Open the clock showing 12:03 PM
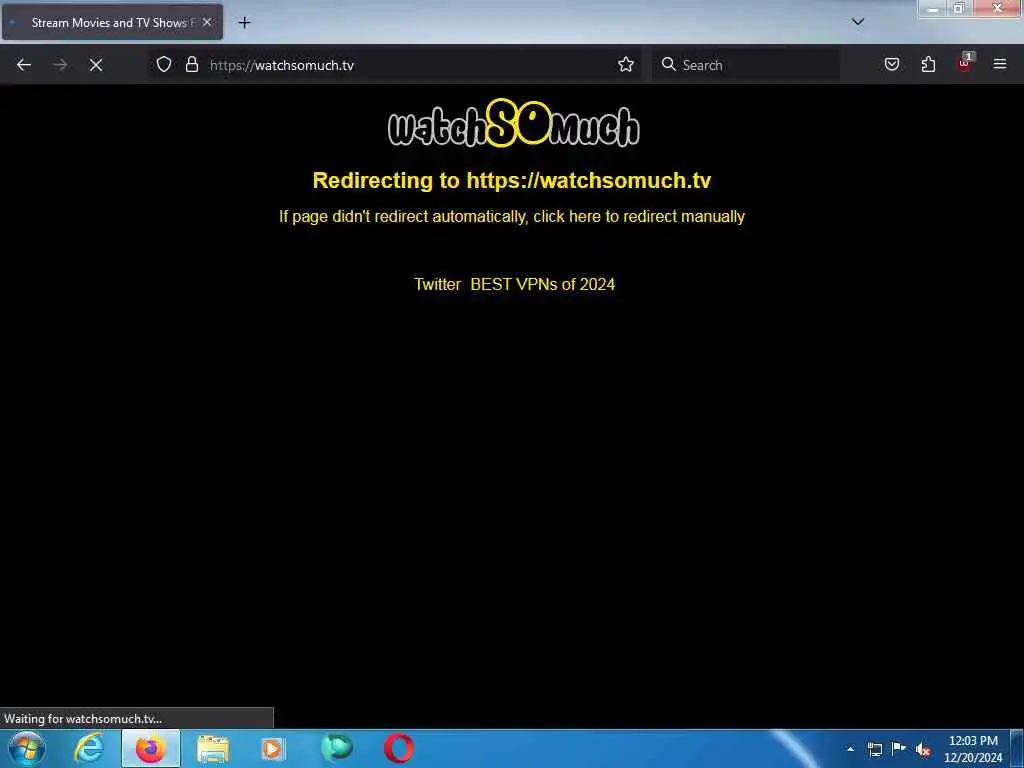Image resolution: width=1024 pixels, height=768 pixels. coord(973,749)
